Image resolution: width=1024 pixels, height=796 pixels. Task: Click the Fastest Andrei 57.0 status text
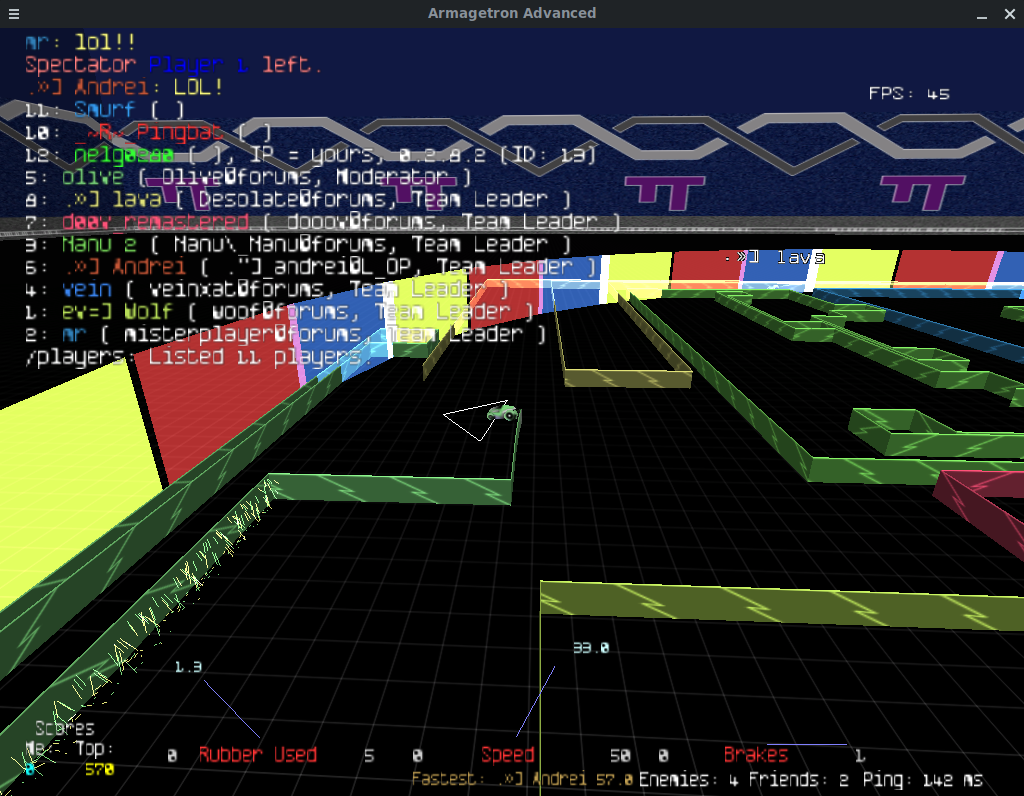522,779
